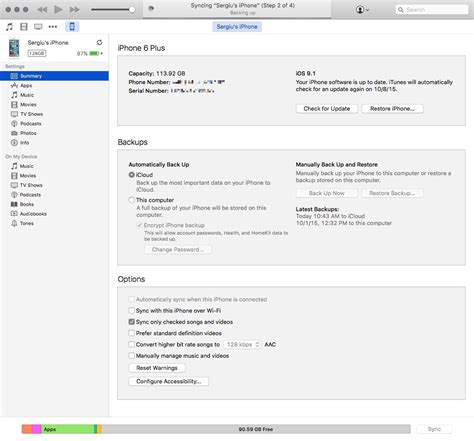Enable Prefer standard definition videos
This screenshot has width=474, height=441.
tap(132, 333)
